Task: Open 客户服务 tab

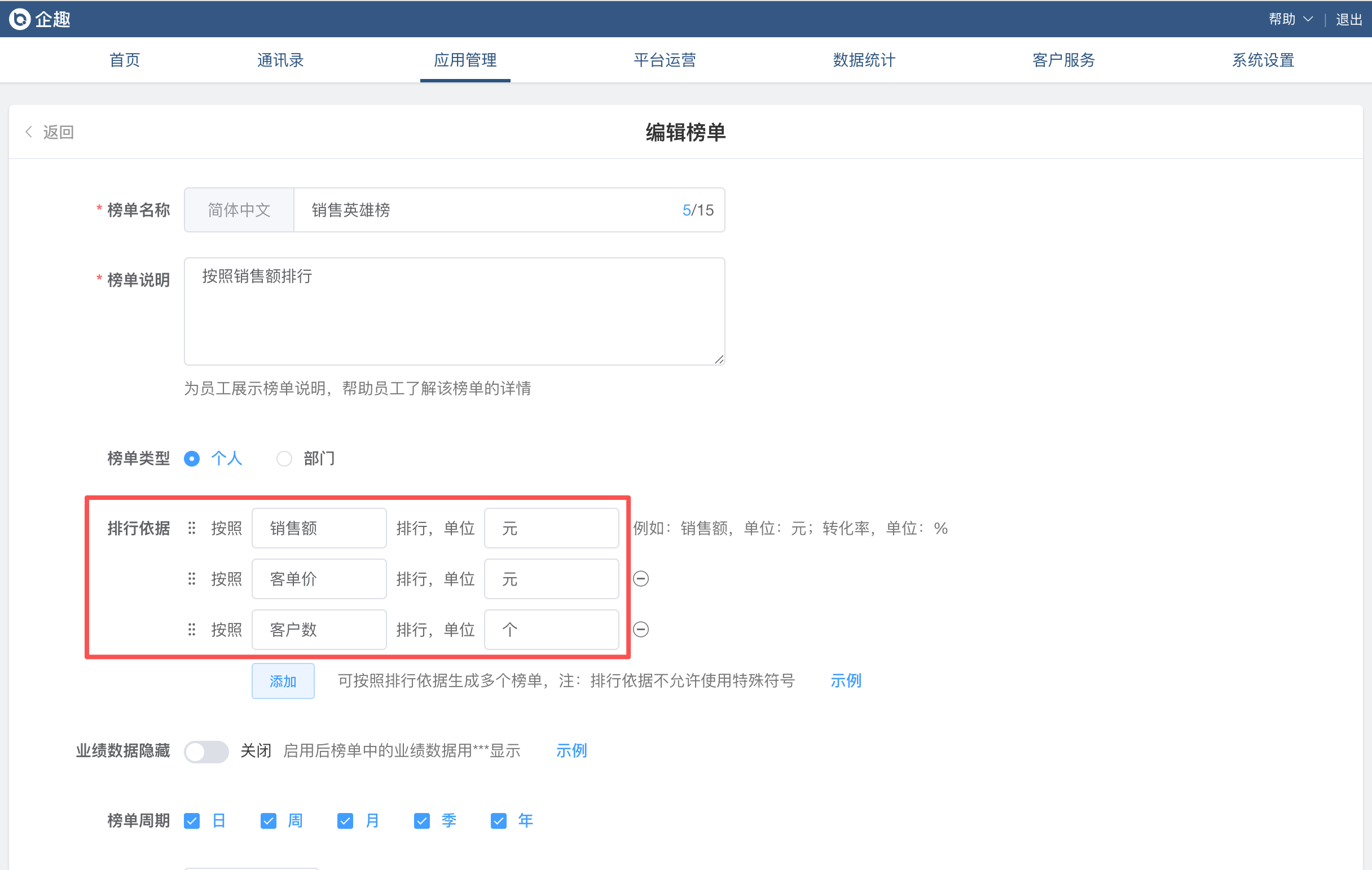Action: point(1064,60)
